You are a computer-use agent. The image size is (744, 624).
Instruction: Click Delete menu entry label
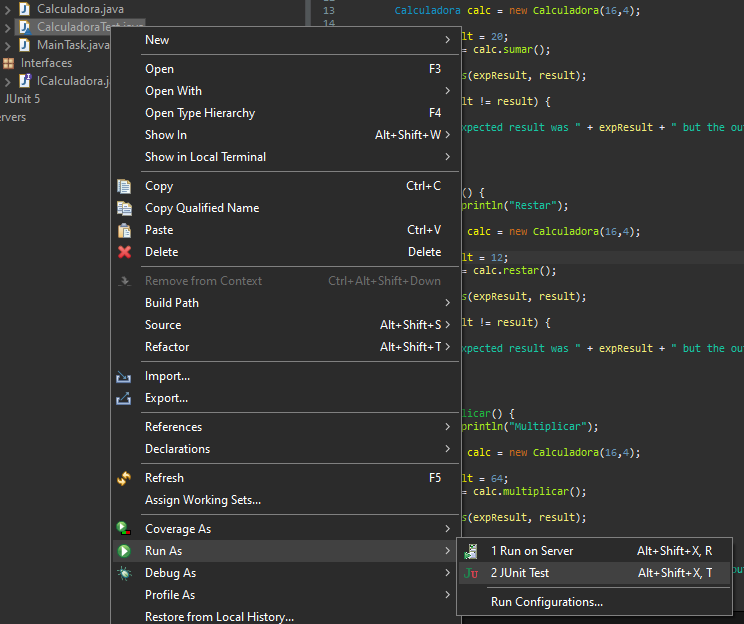click(x=161, y=252)
